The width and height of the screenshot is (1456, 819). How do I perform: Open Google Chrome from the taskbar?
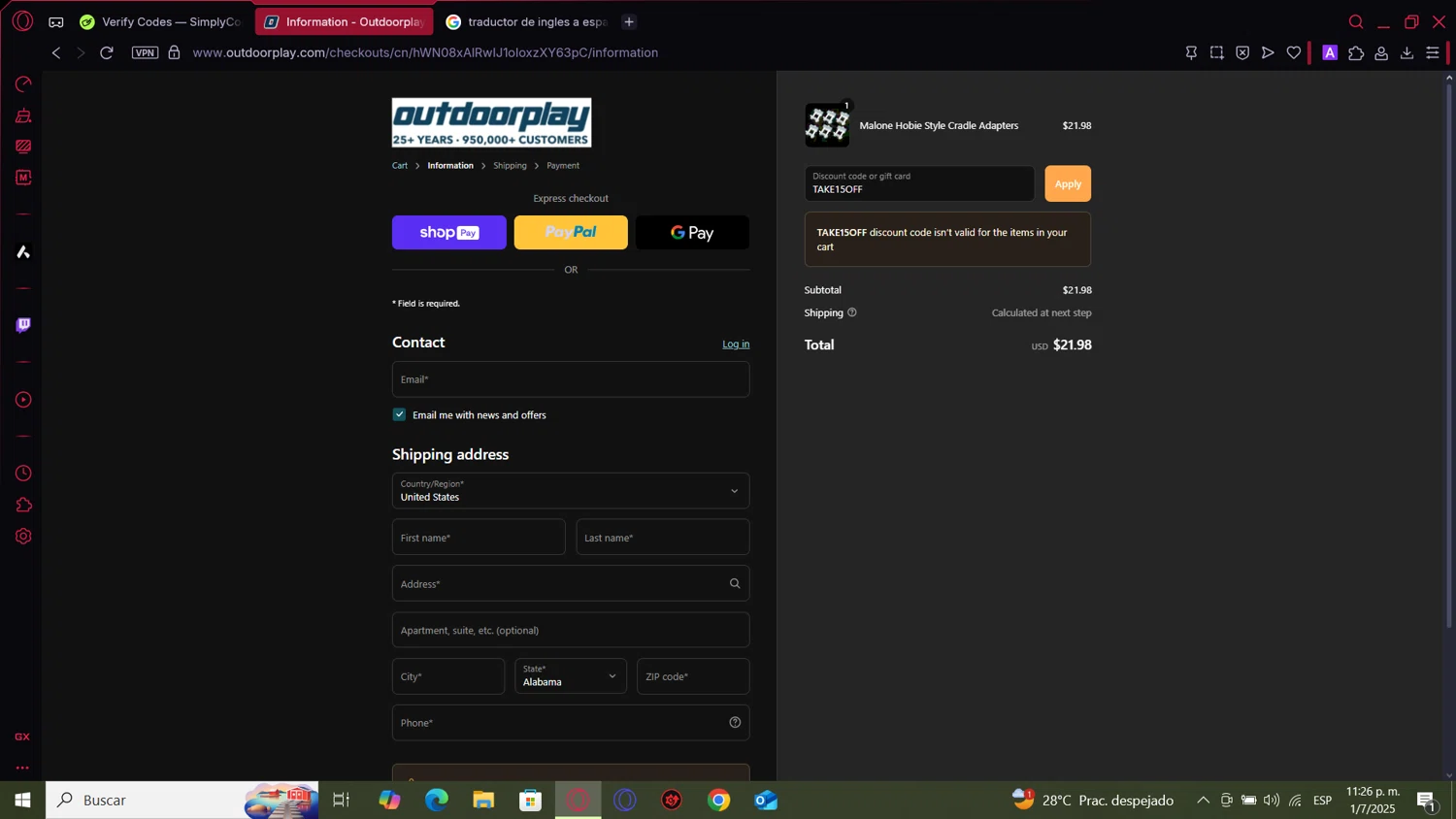click(x=719, y=801)
